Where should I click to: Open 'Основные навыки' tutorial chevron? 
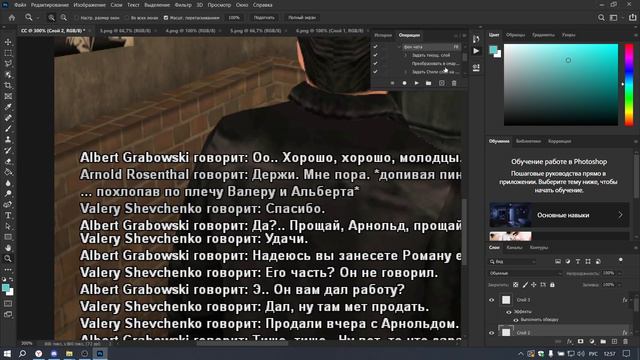coord(620,215)
